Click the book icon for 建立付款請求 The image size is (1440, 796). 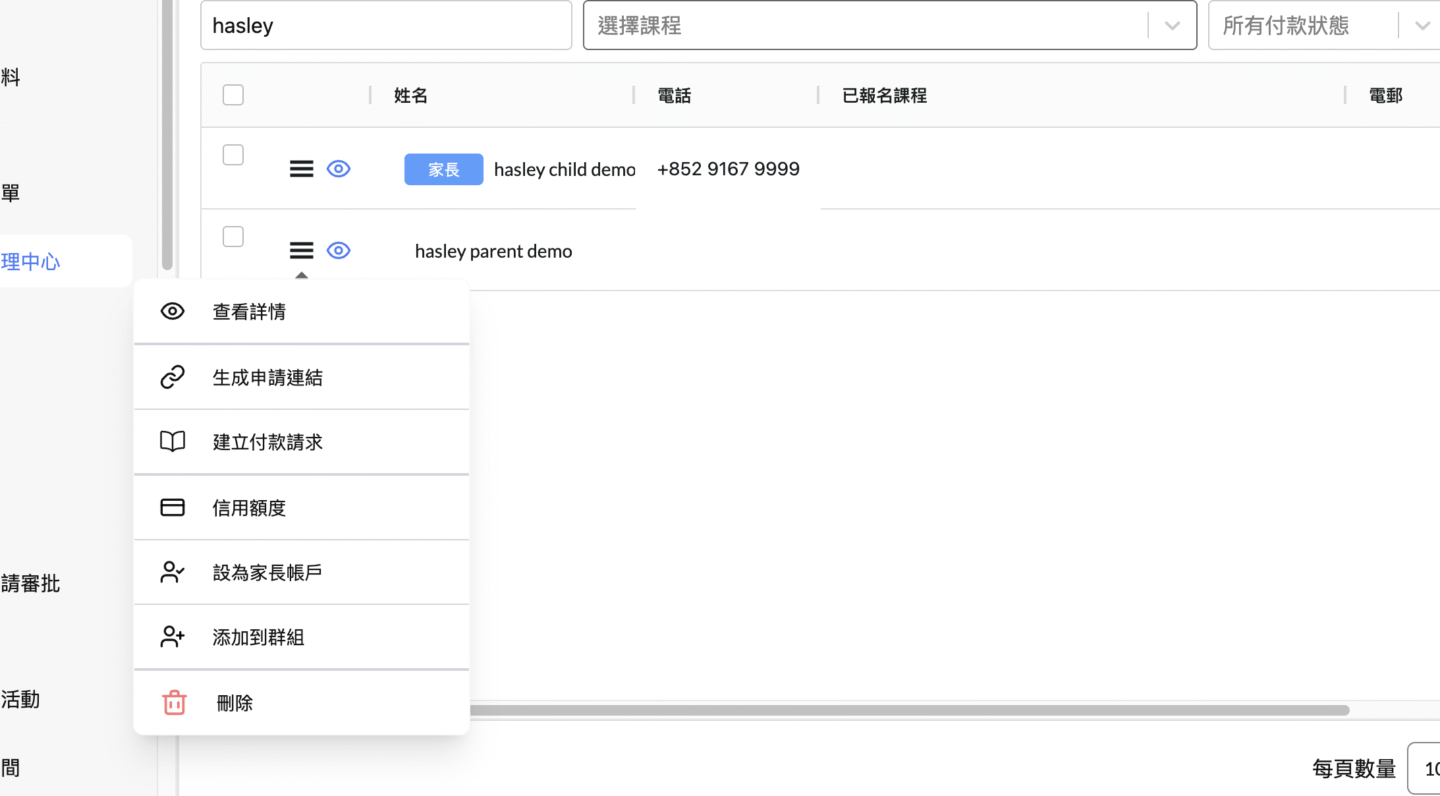coord(173,442)
